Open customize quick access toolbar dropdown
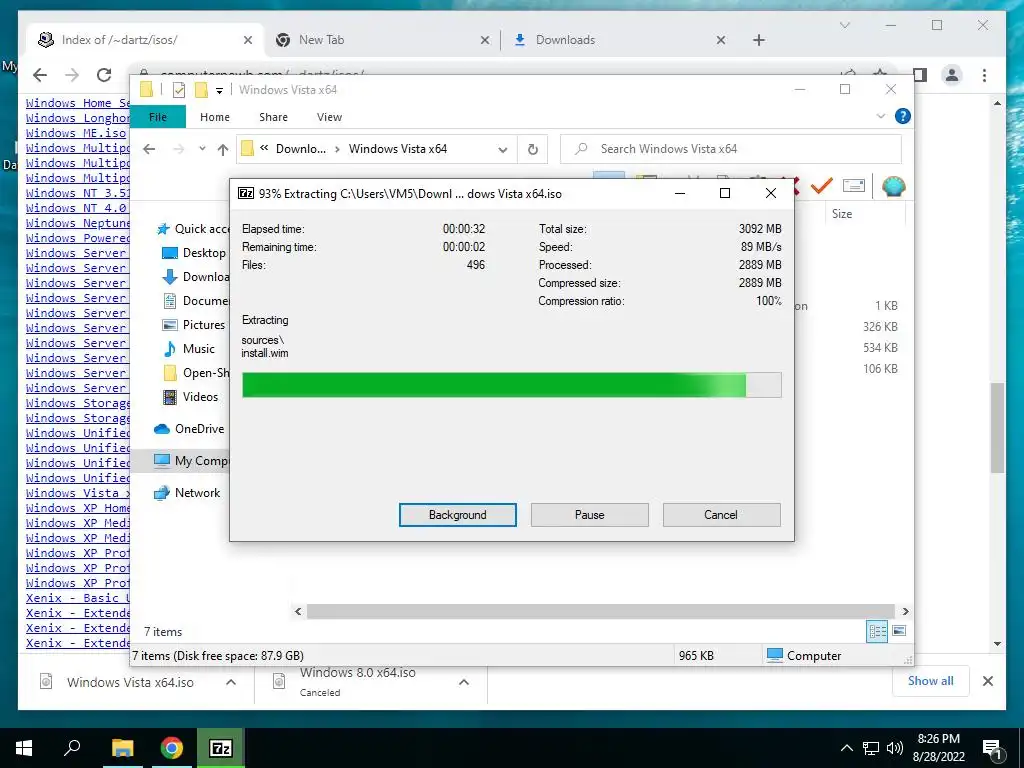The width and height of the screenshot is (1024, 768). 219,90
